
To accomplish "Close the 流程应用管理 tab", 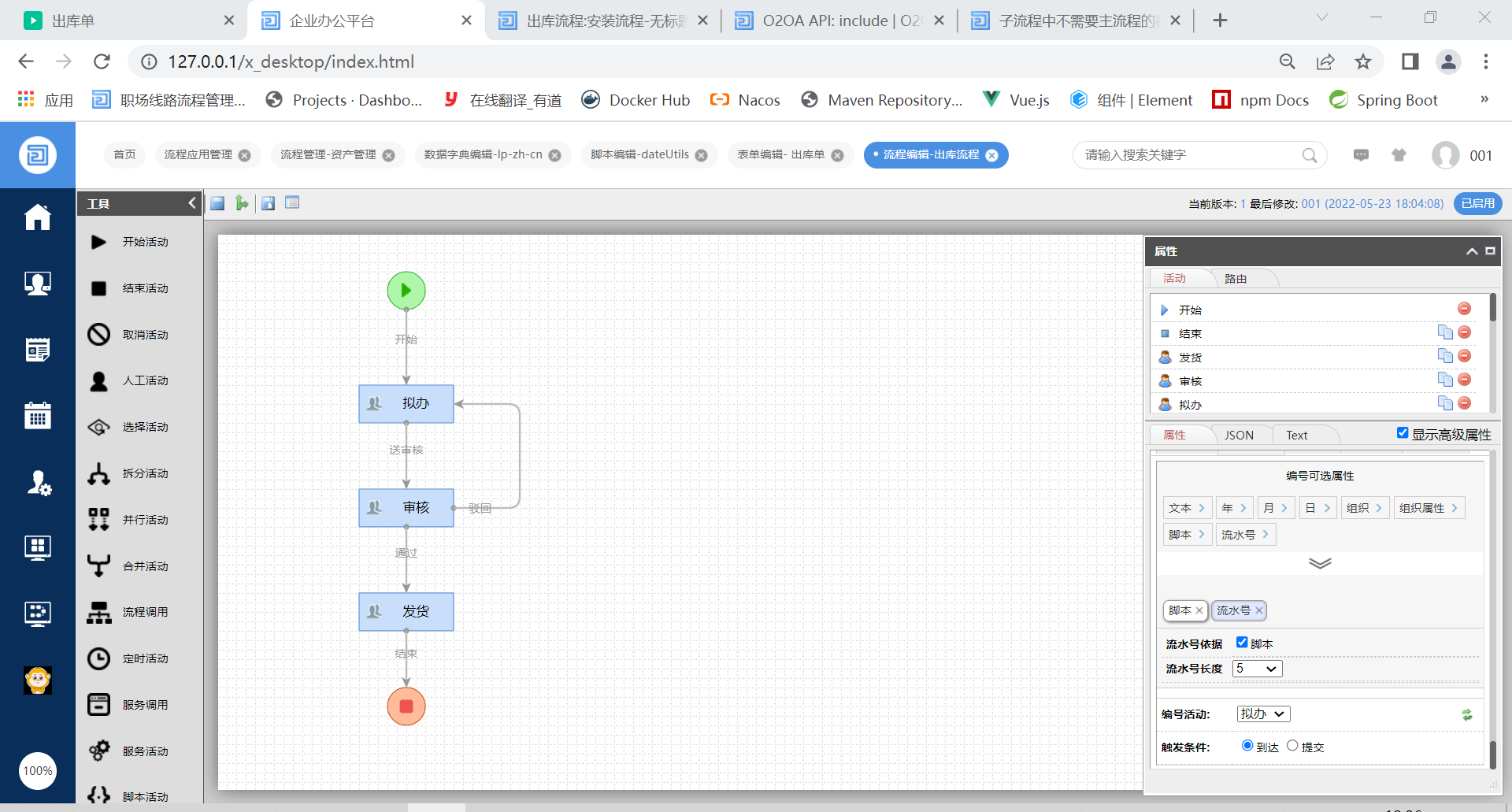I will coord(245,156).
